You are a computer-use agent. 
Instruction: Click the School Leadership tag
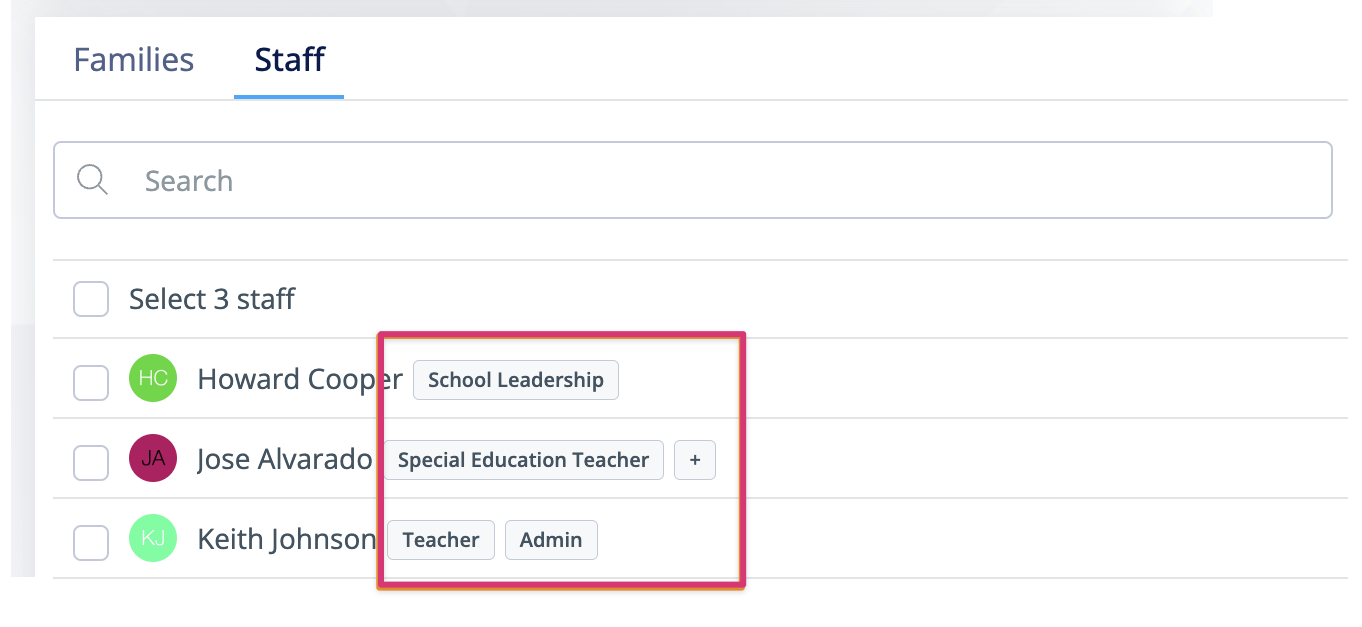516,380
